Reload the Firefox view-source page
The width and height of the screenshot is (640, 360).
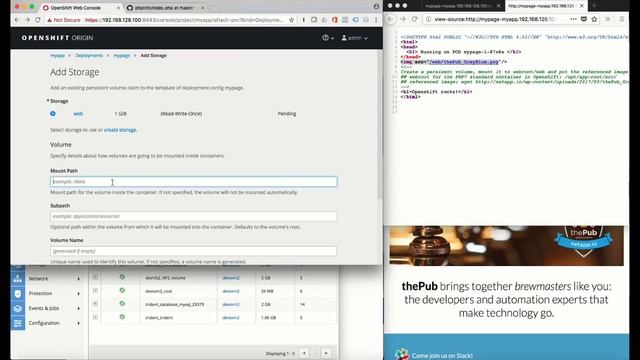[x=414, y=19]
